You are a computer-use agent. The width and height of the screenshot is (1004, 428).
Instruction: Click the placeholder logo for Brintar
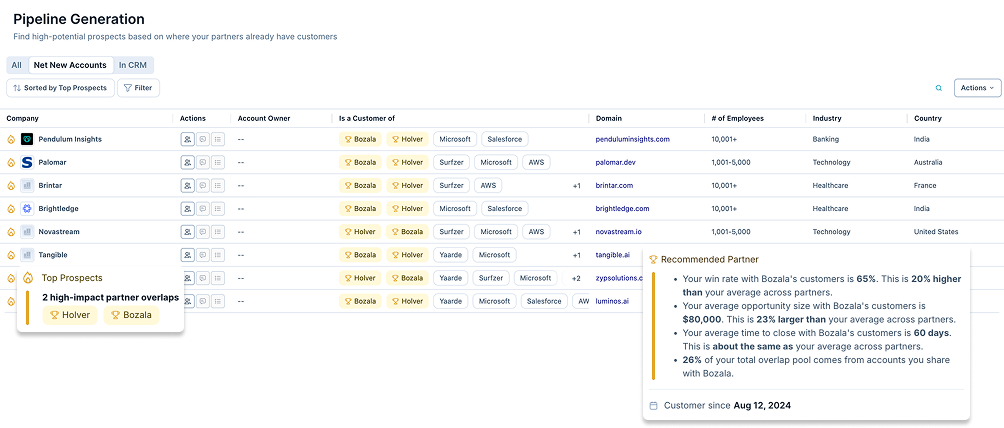click(x=27, y=185)
